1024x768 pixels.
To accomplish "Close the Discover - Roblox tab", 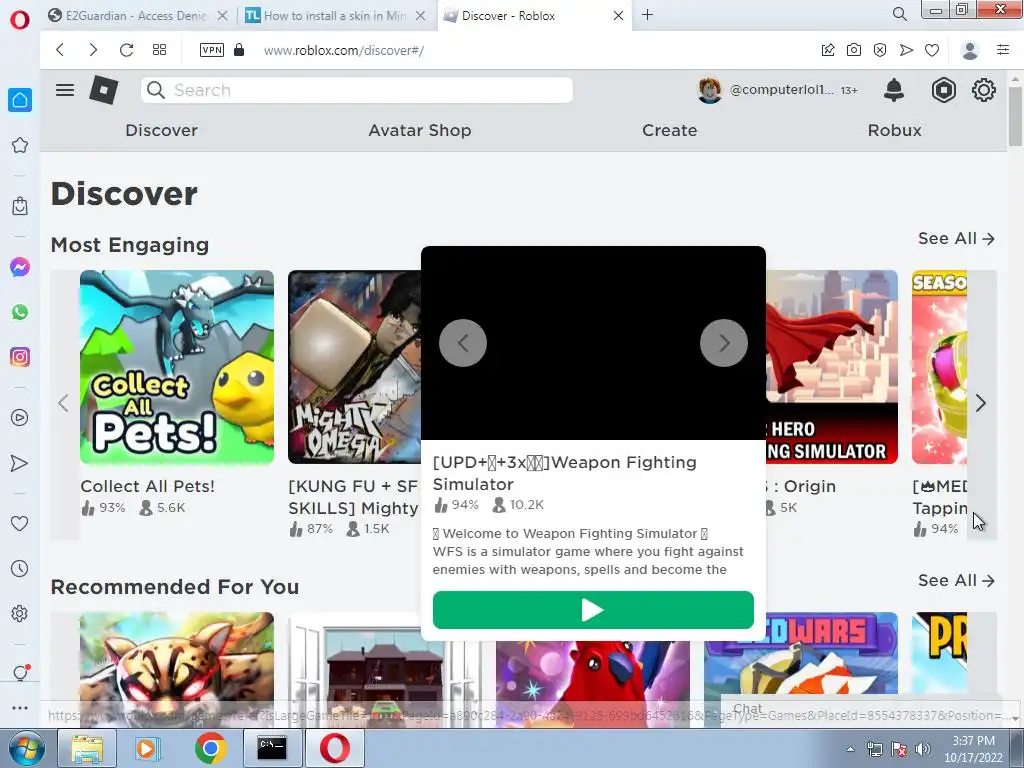I will pos(618,16).
